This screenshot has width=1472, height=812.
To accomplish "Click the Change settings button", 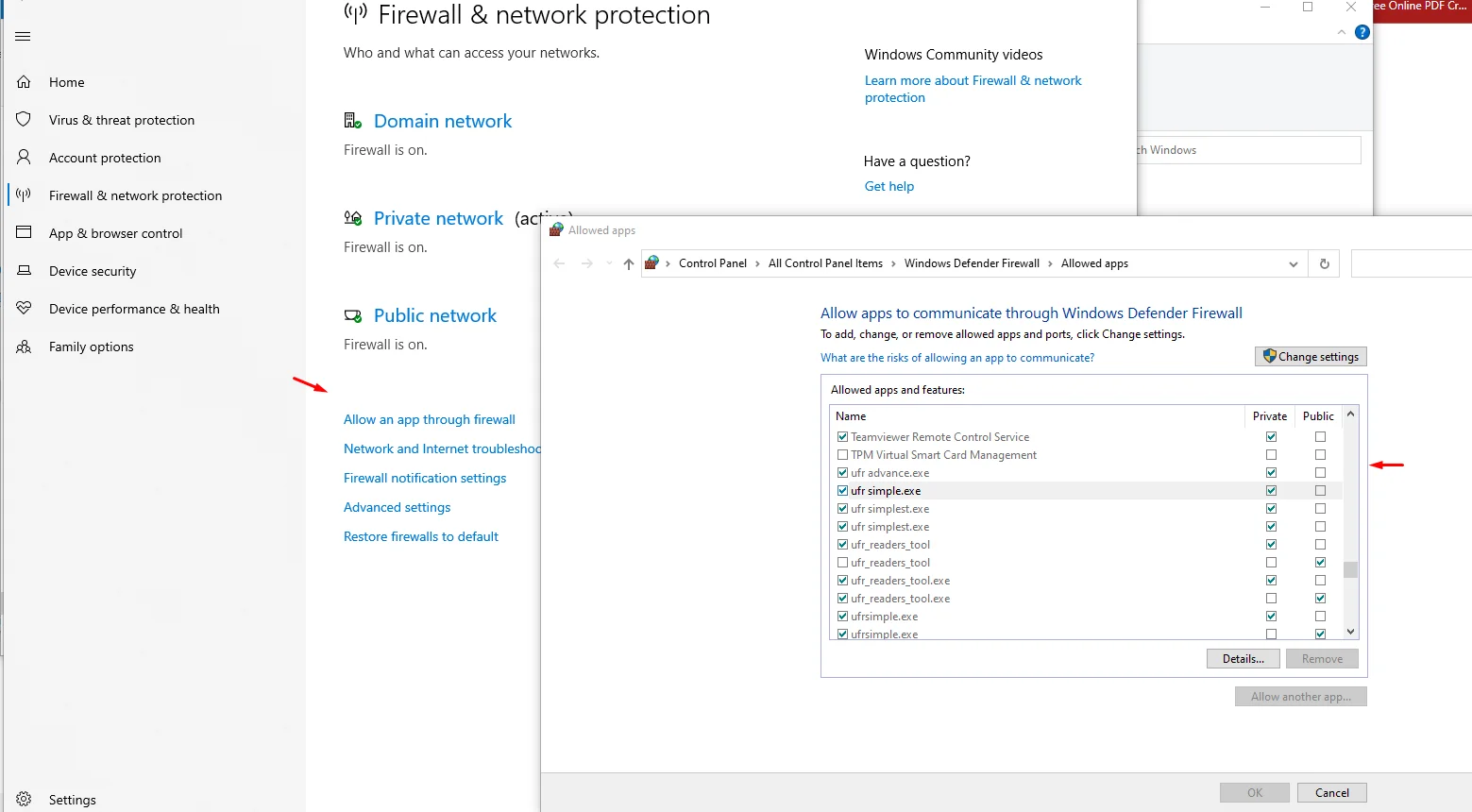I will click(1311, 356).
